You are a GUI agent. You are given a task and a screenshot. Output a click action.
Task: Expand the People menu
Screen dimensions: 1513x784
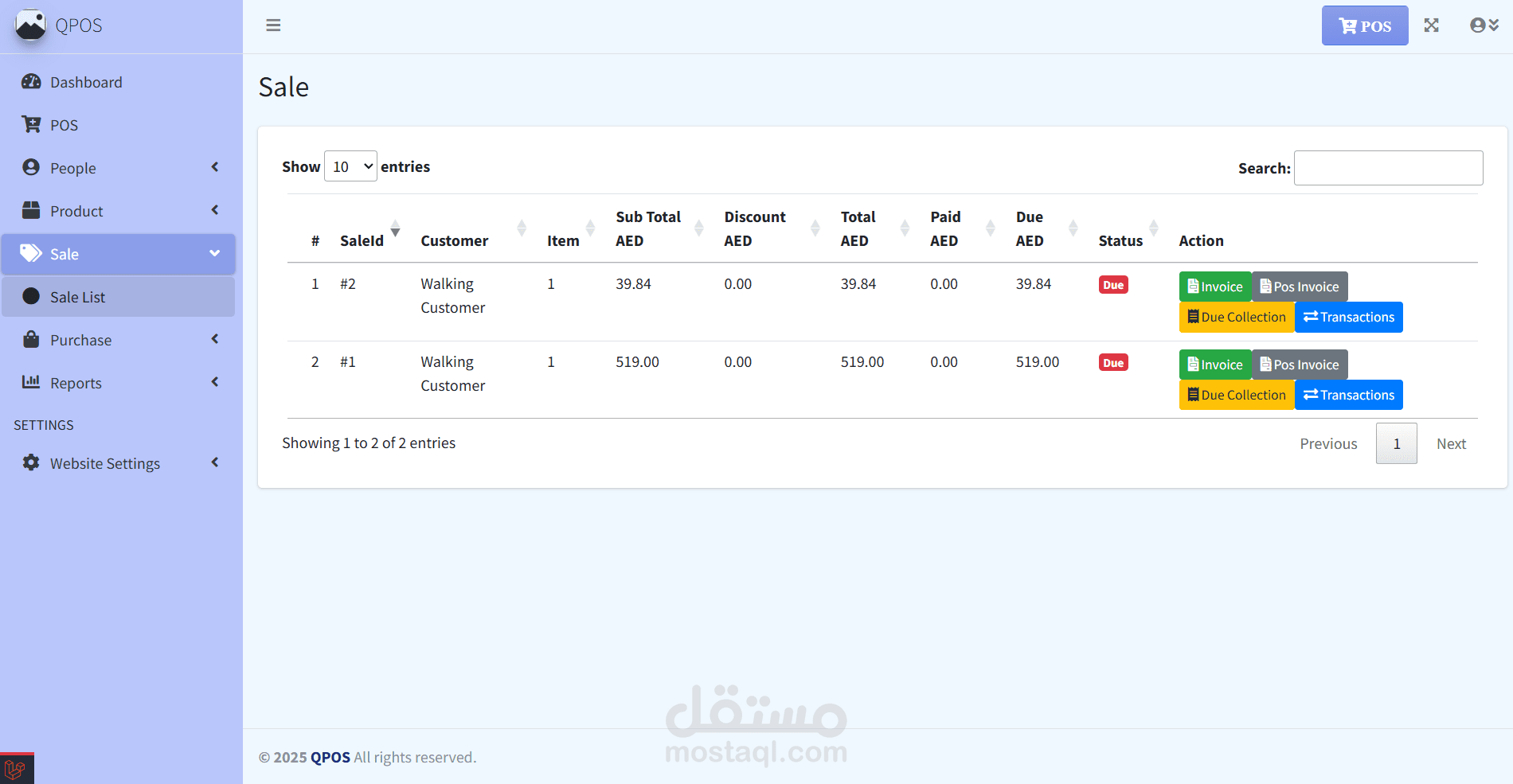[118, 168]
